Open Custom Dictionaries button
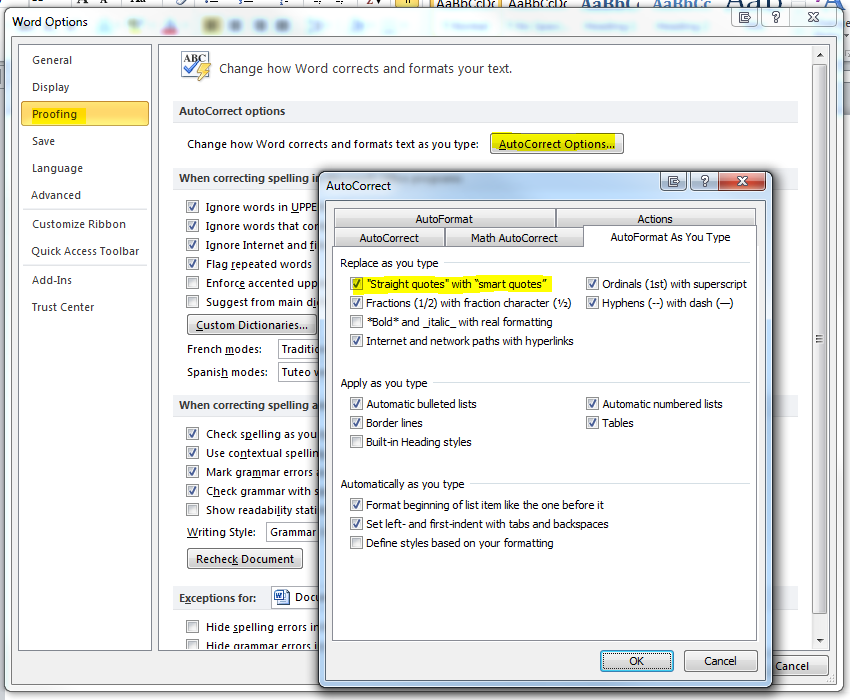 tap(252, 325)
